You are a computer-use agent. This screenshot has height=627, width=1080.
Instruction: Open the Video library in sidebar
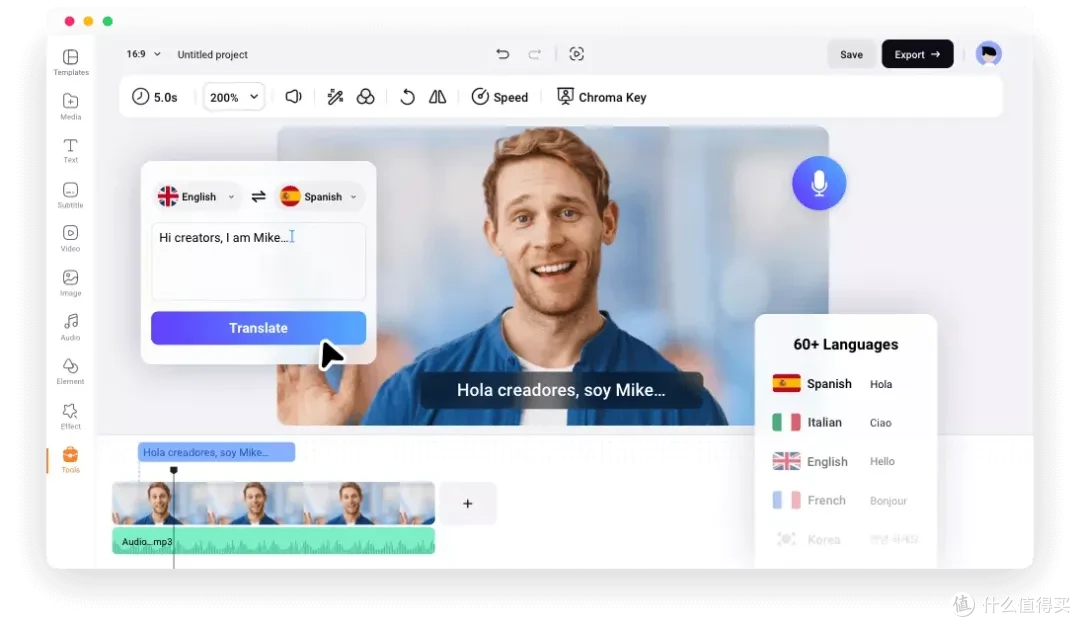pyautogui.click(x=70, y=238)
